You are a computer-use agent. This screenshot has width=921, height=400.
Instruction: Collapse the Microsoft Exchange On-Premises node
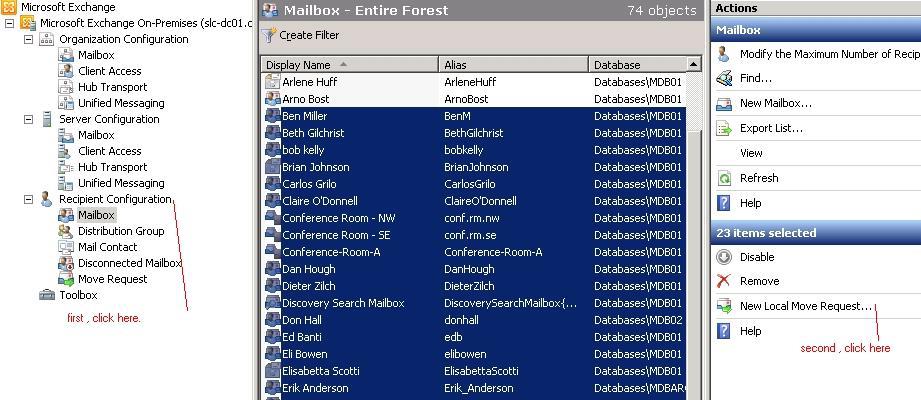9,23
